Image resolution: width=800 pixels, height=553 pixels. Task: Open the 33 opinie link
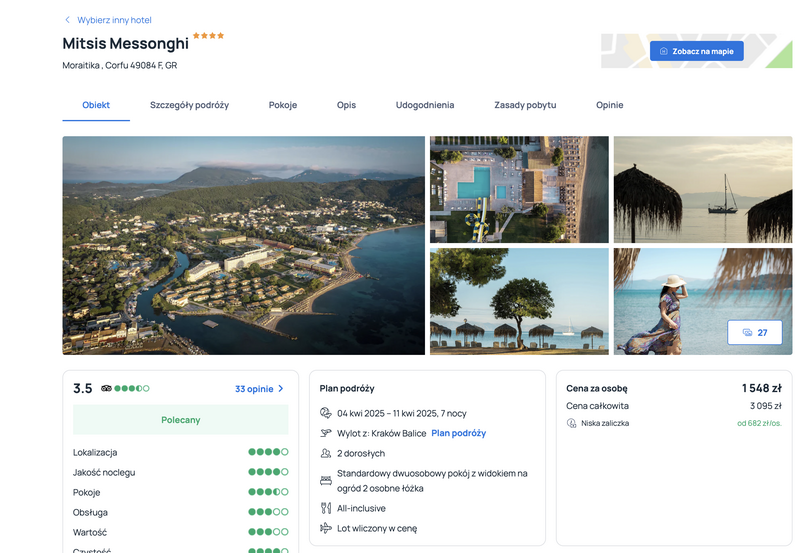click(254, 389)
